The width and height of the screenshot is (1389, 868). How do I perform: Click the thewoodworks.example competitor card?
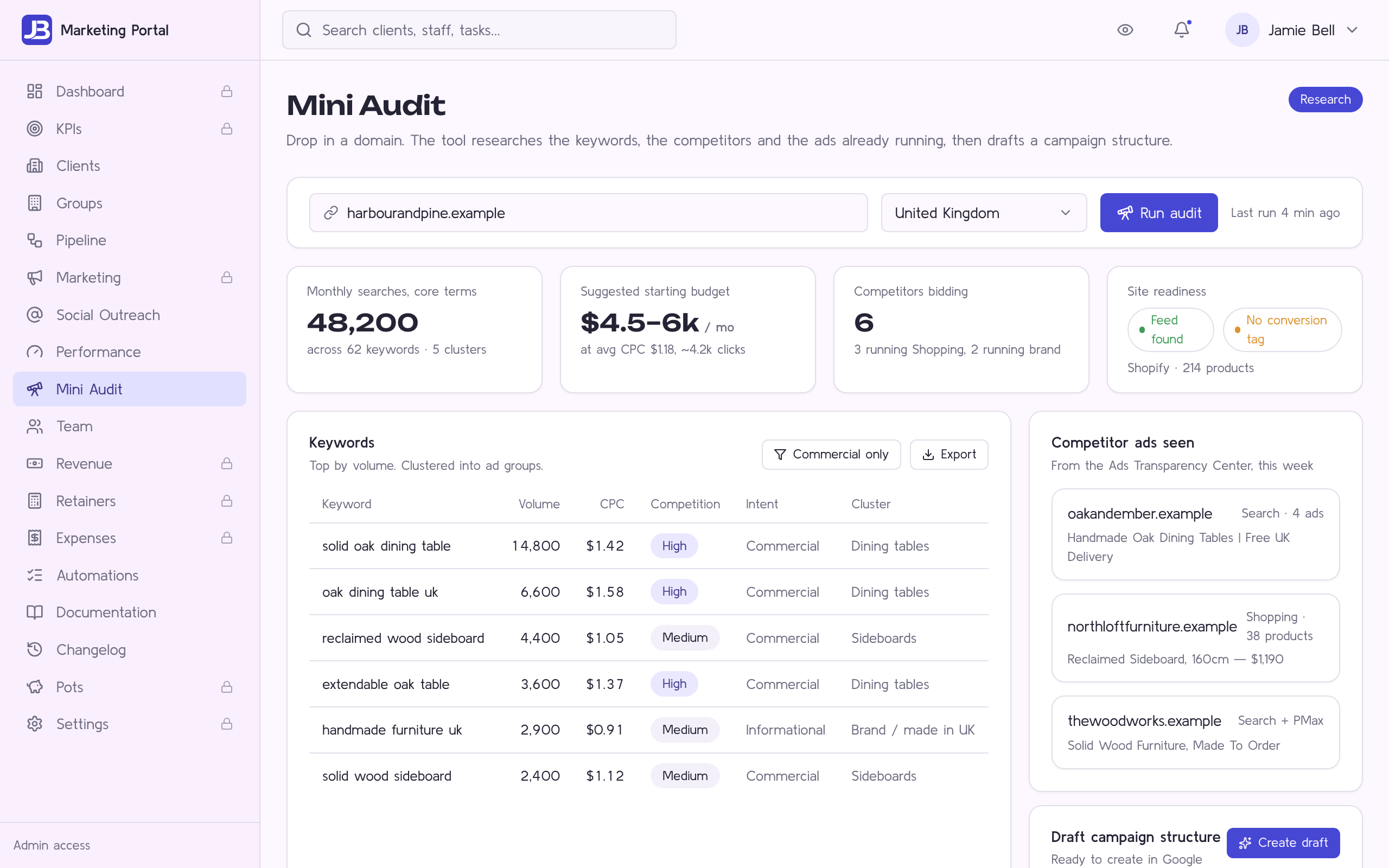1196,732
